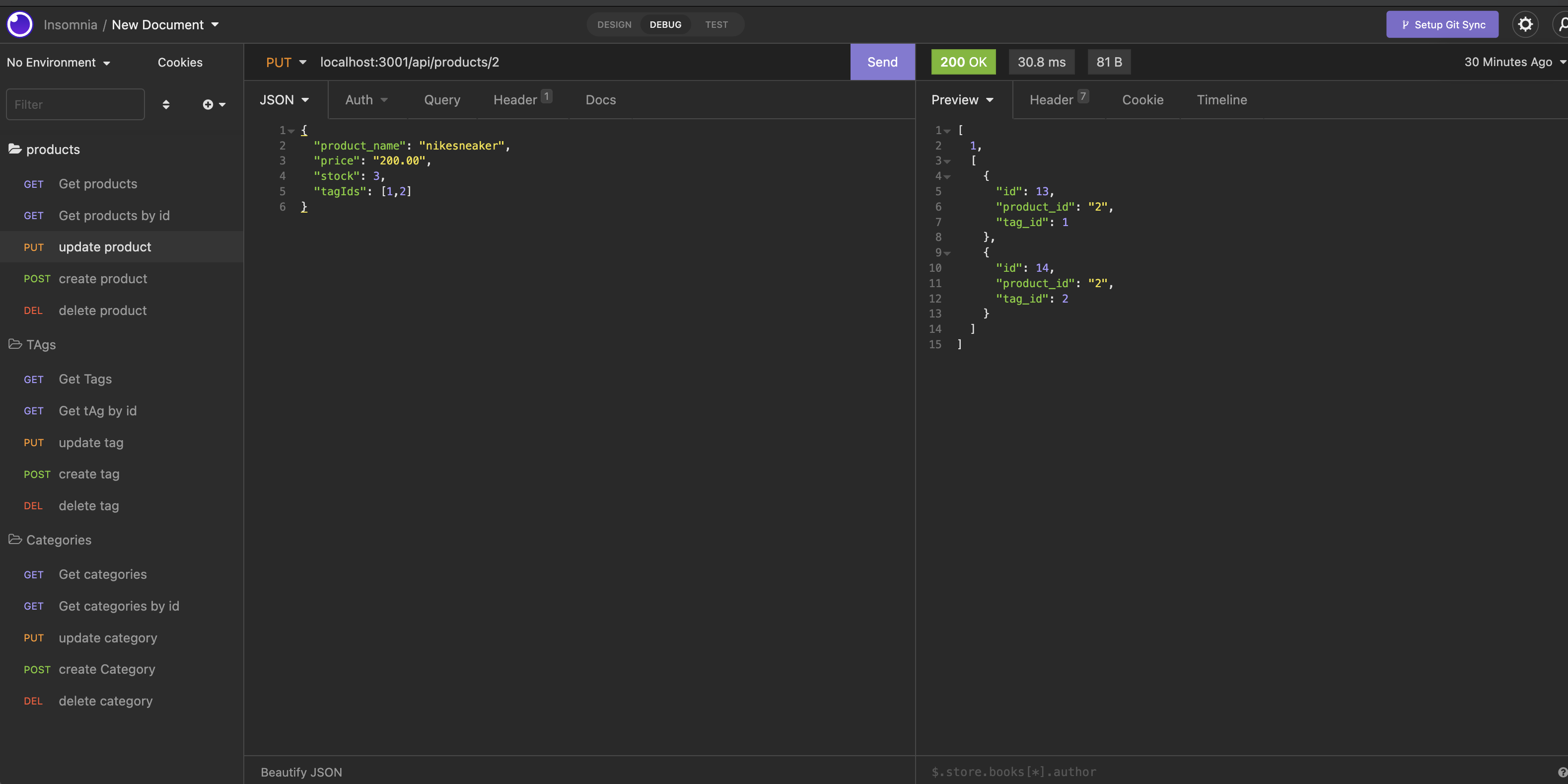Viewport: 1568px width, 784px height.
Task: Open the Timeline tab
Action: [x=1221, y=99]
